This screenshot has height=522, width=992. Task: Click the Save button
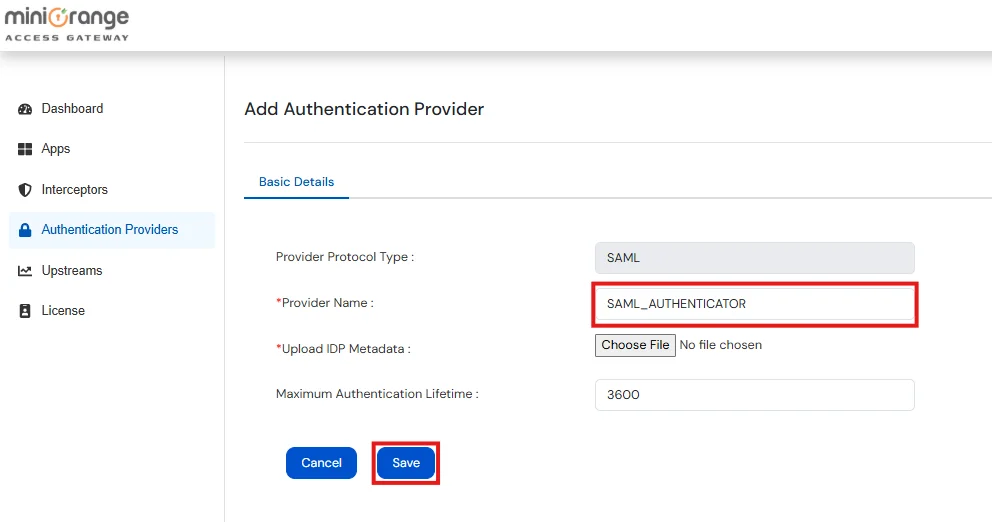[x=406, y=463]
